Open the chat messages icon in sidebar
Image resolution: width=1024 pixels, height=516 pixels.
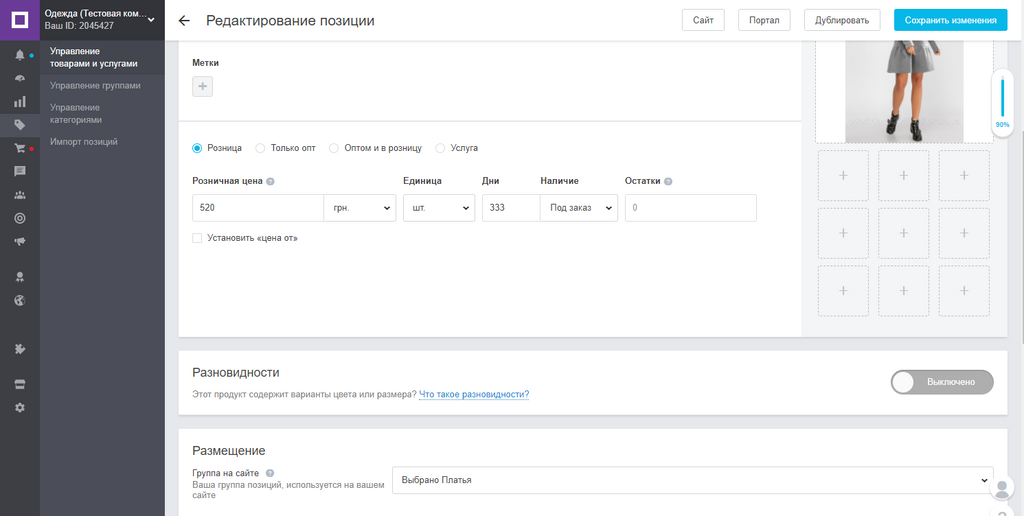19,171
